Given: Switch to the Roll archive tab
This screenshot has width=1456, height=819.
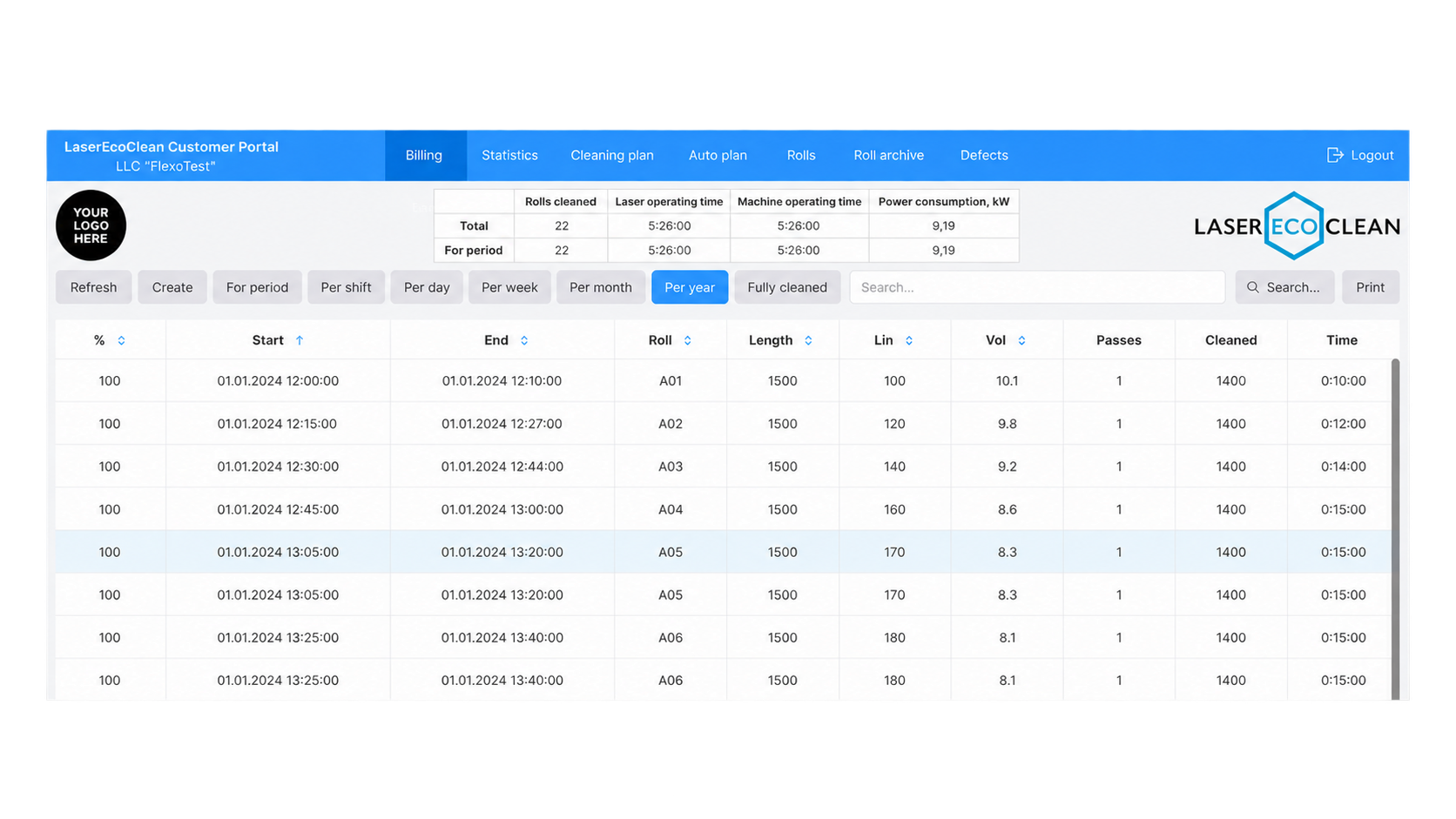Looking at the screenshot, I should [888, 156].
